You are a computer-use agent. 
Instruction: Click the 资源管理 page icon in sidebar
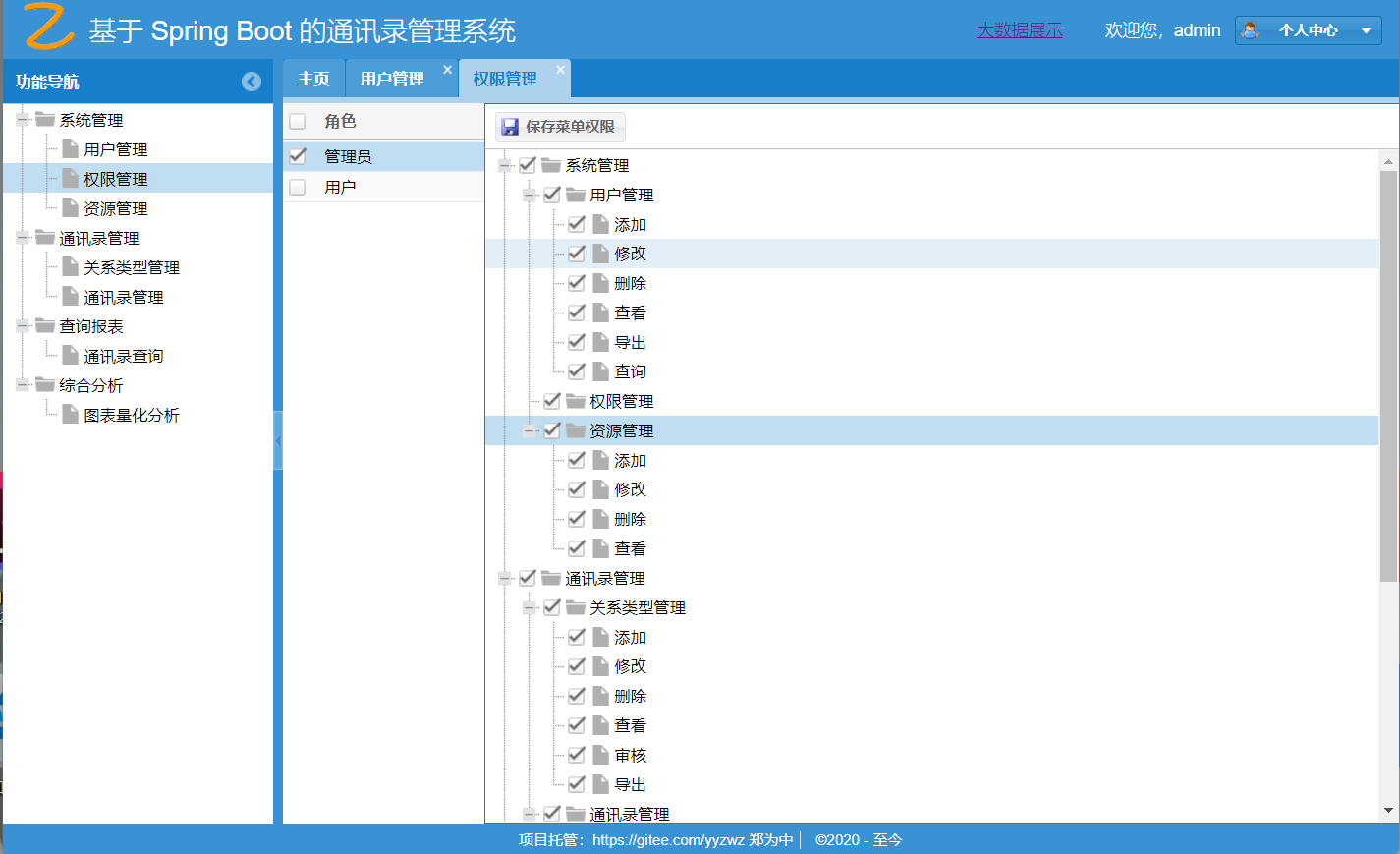click(x=70, y=207)
